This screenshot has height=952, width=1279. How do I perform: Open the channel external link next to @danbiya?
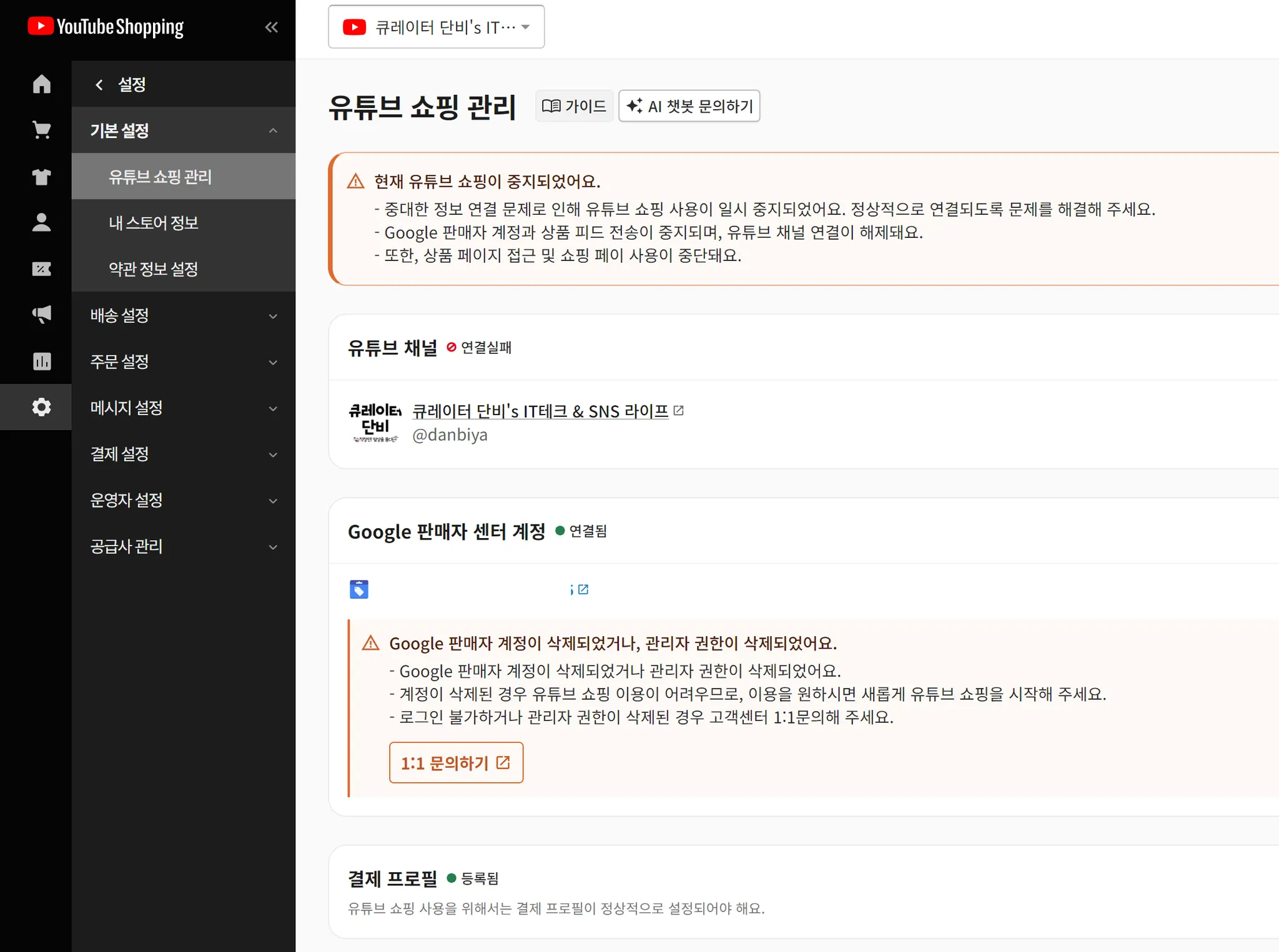pos(680,410)
